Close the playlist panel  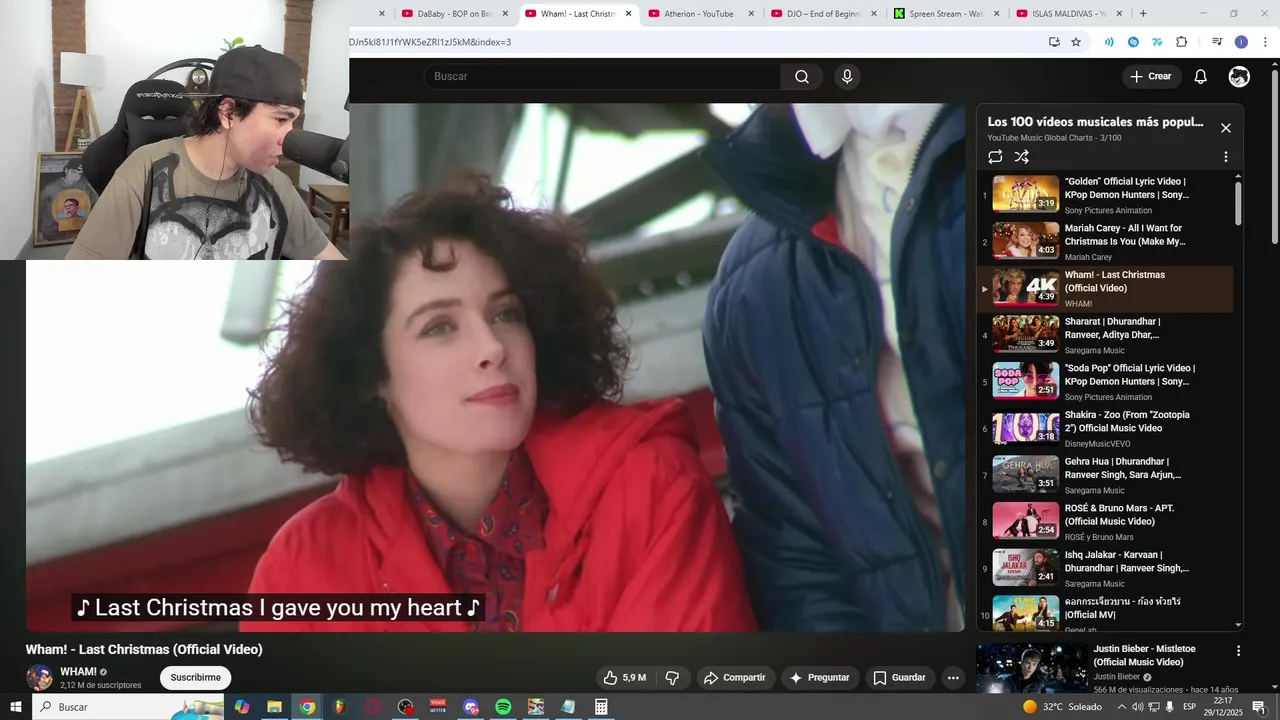1226,128
